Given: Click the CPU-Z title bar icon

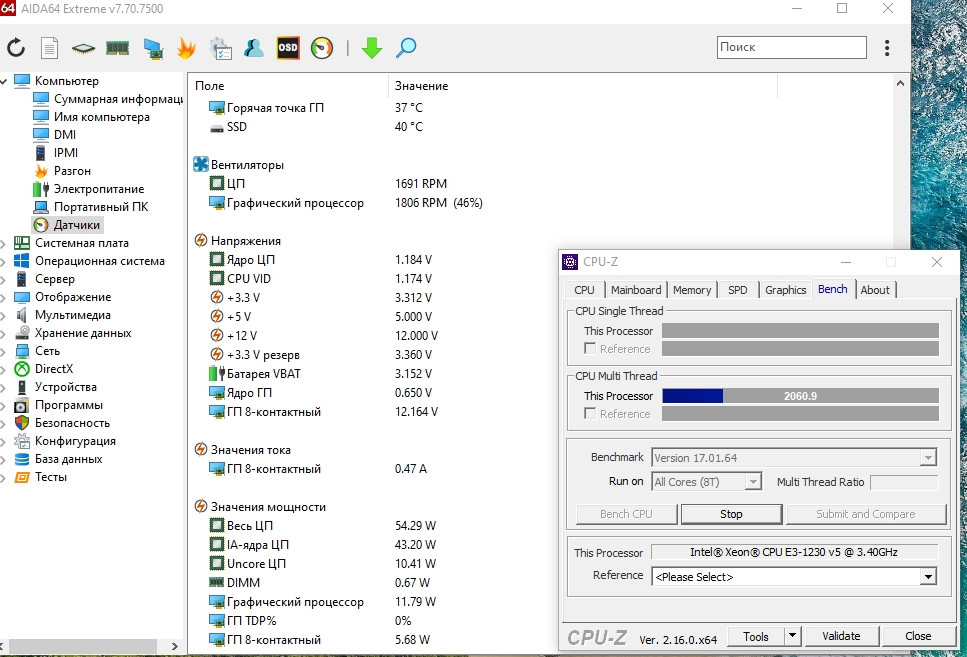Looking at the screenshot, I should click(x=570, y=262).
